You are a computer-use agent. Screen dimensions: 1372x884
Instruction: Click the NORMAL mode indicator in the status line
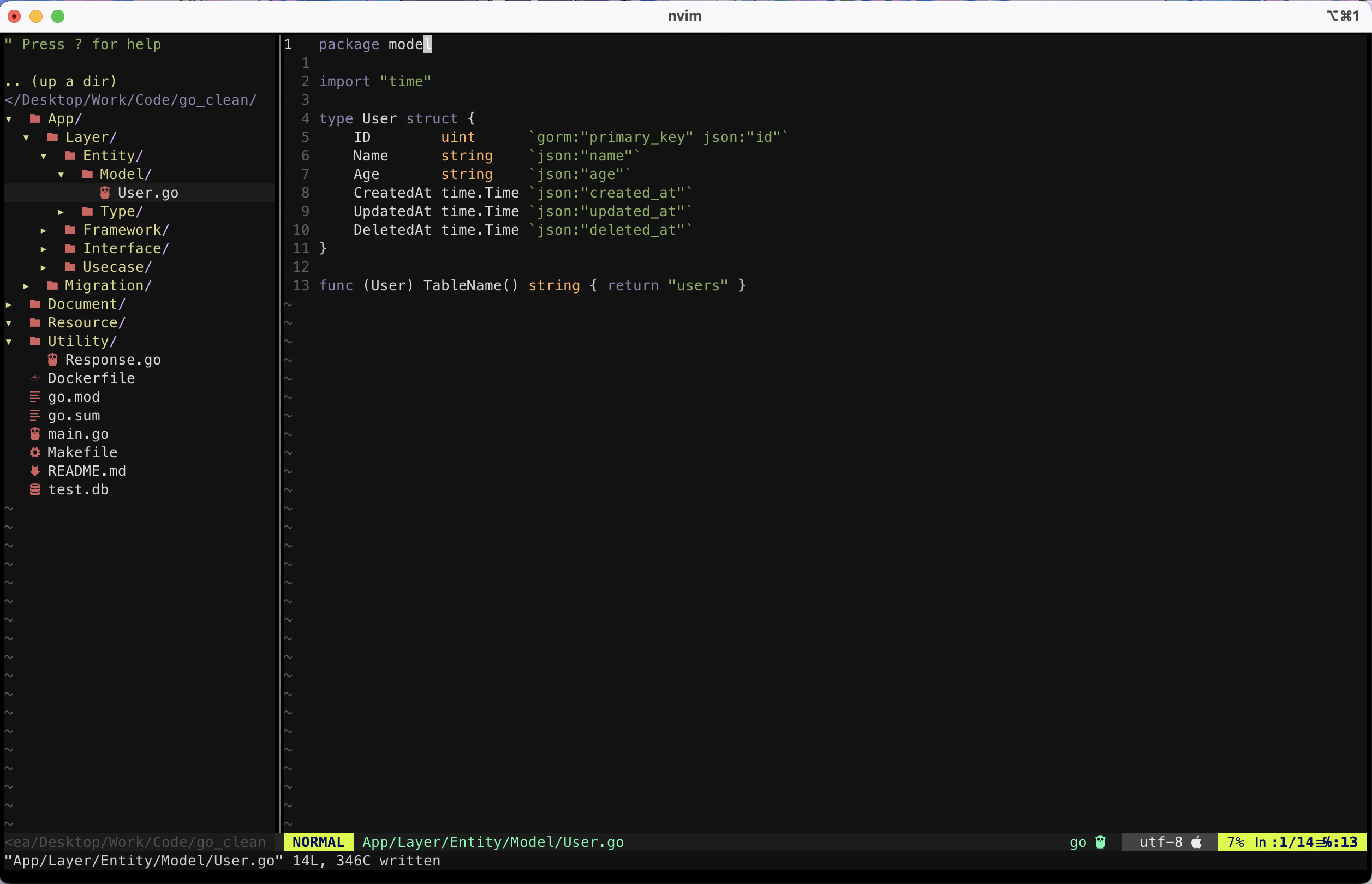point(318,842)
